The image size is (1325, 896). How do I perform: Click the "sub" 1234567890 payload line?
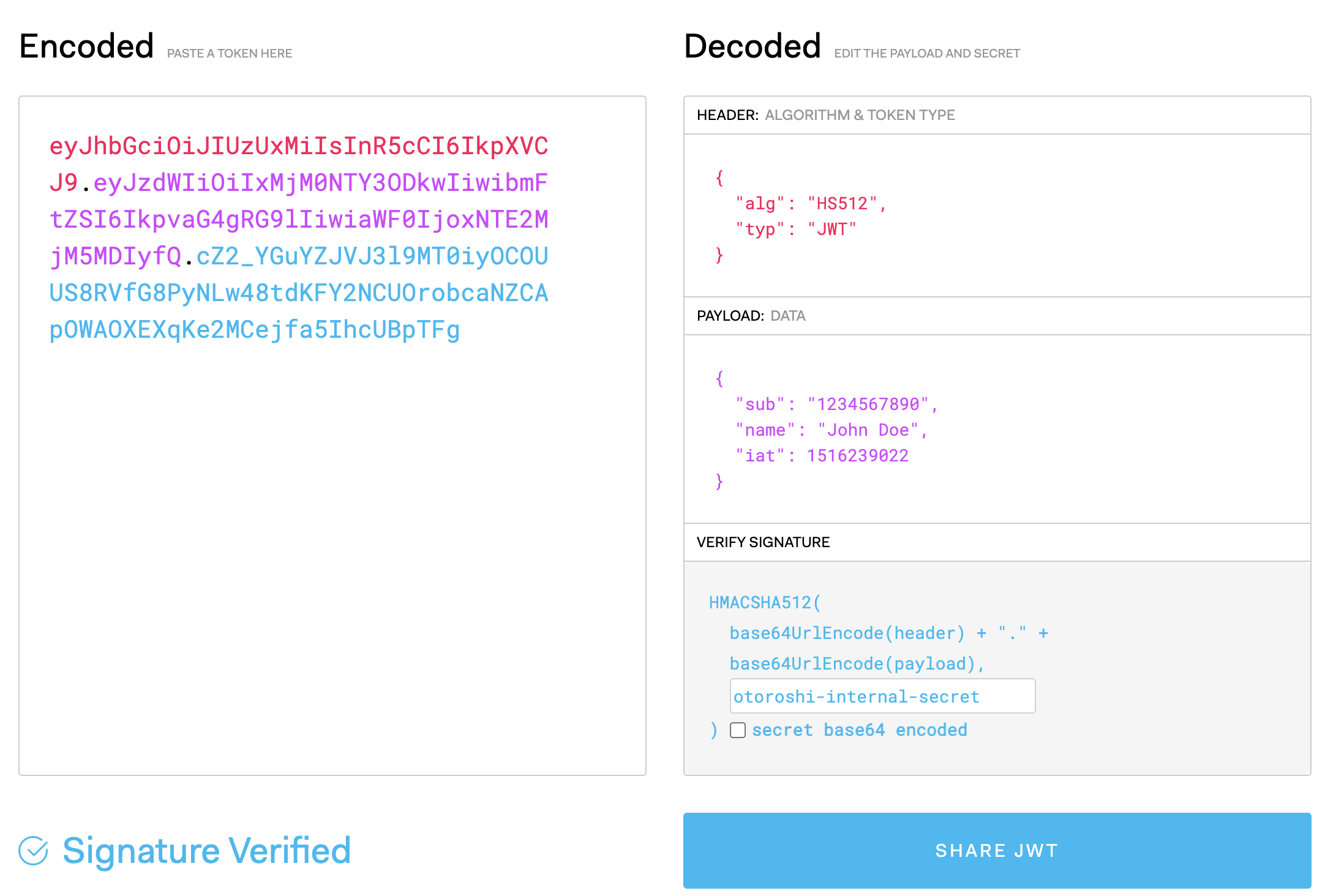click(836, 405)
